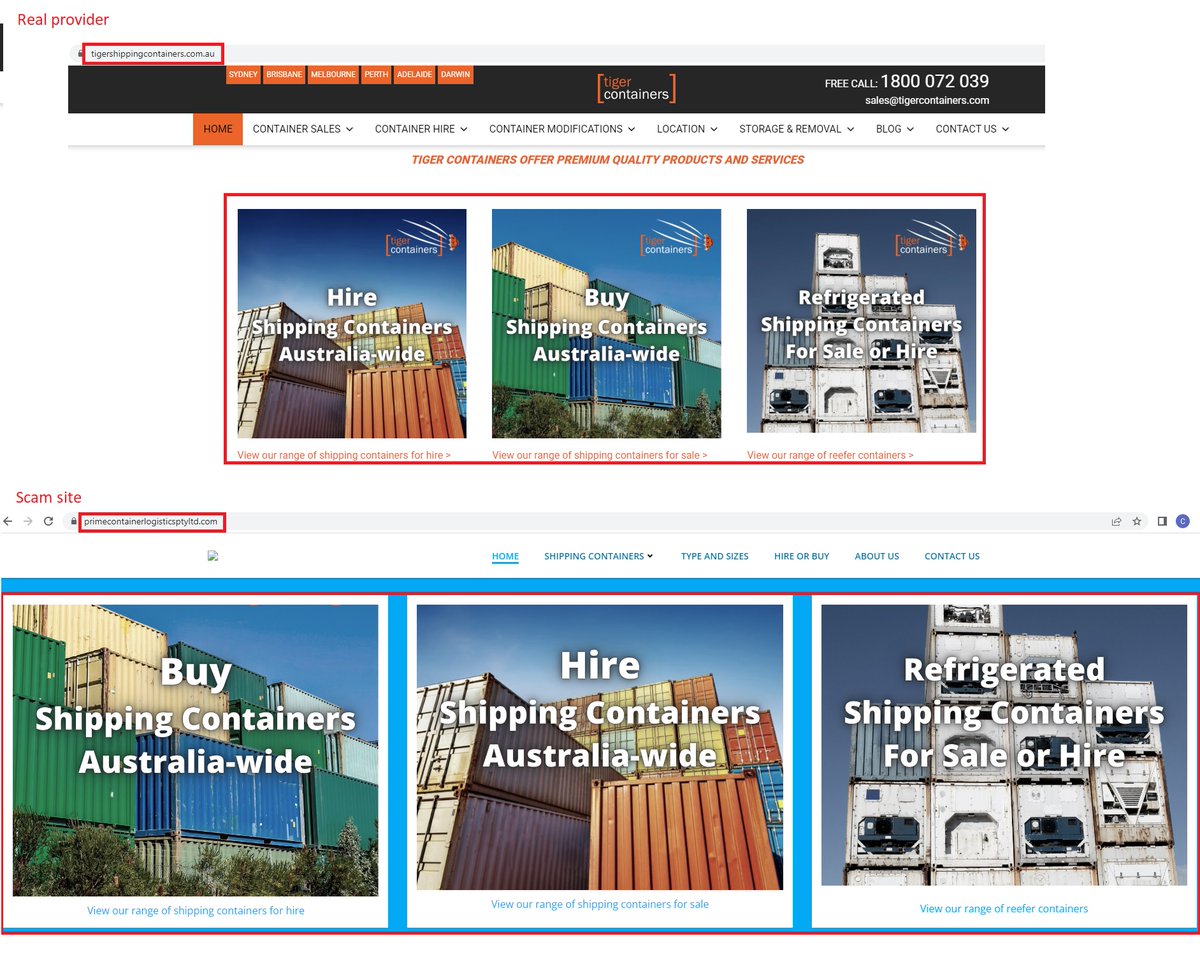Click the sales@tigercontainers.com email link
Image resolution: width=1200 pixels, height=971 pixels.
[927, 100]
